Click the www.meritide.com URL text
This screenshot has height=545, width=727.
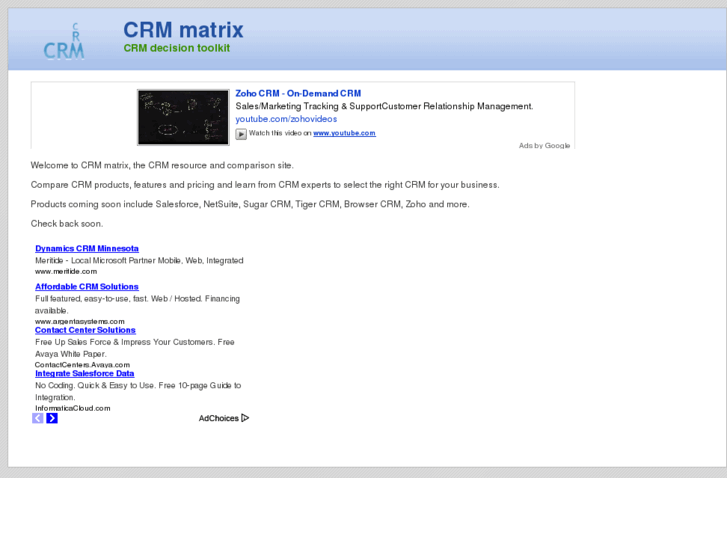pos(66,271)
